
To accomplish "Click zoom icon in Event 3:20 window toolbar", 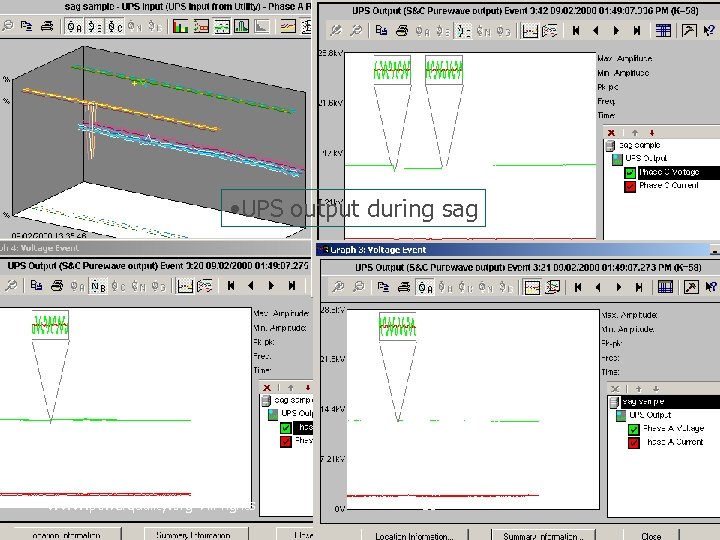I will [x=11, y=286].
